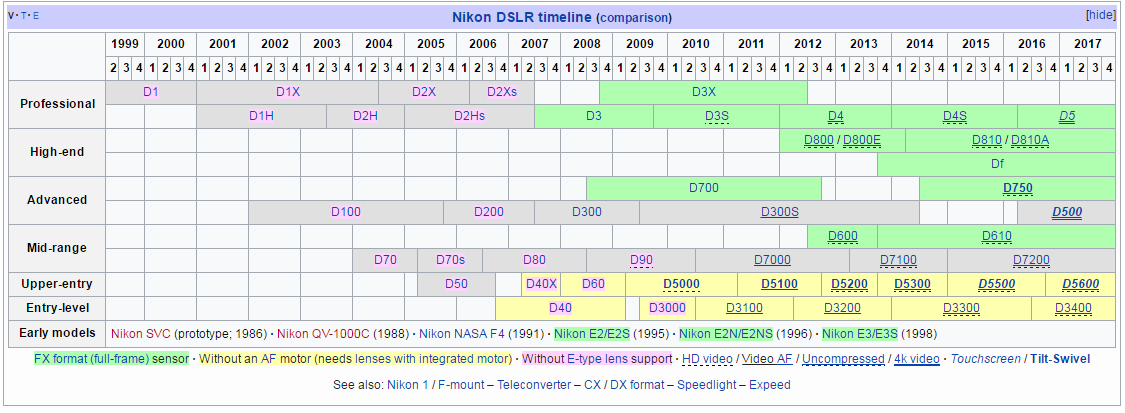The width and height of the screenshot is (1125, 413).
Task: Open the Expeed link
Action: coord(770,385)
